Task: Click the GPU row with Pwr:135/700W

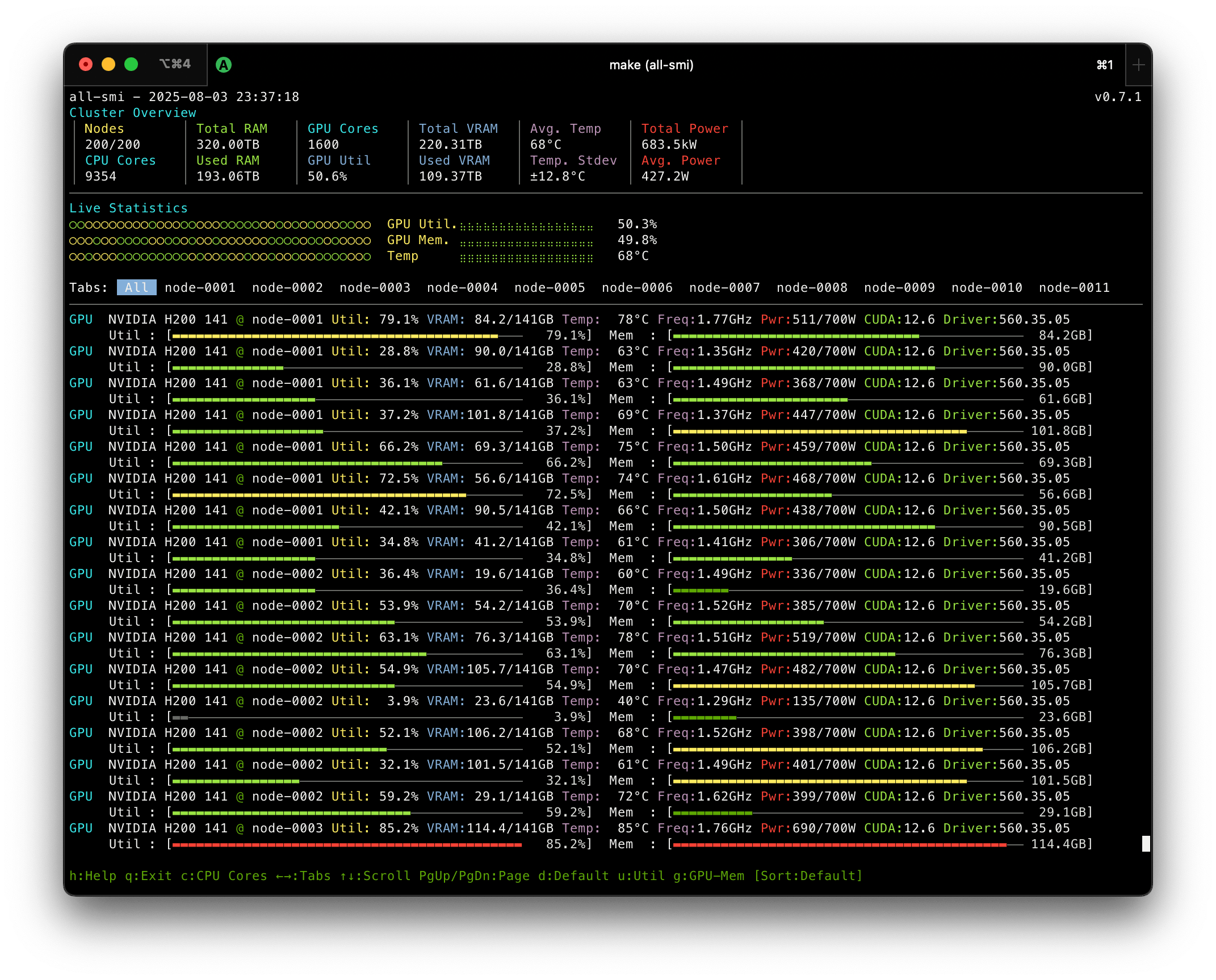Action: coord(569,701)
